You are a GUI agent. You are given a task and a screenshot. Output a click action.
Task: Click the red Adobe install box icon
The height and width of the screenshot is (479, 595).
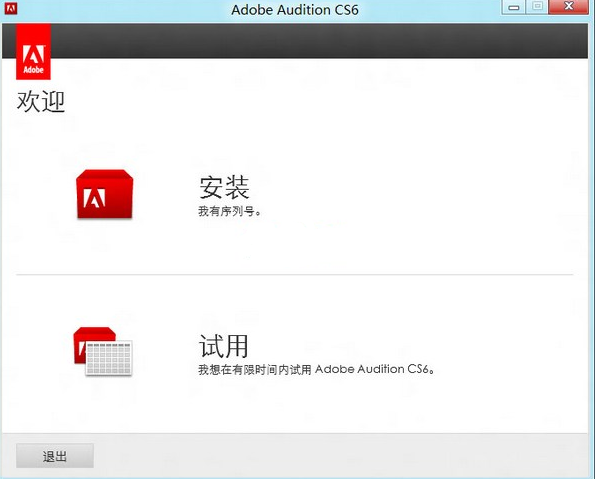pyautogui.click(x=105, y=194)
